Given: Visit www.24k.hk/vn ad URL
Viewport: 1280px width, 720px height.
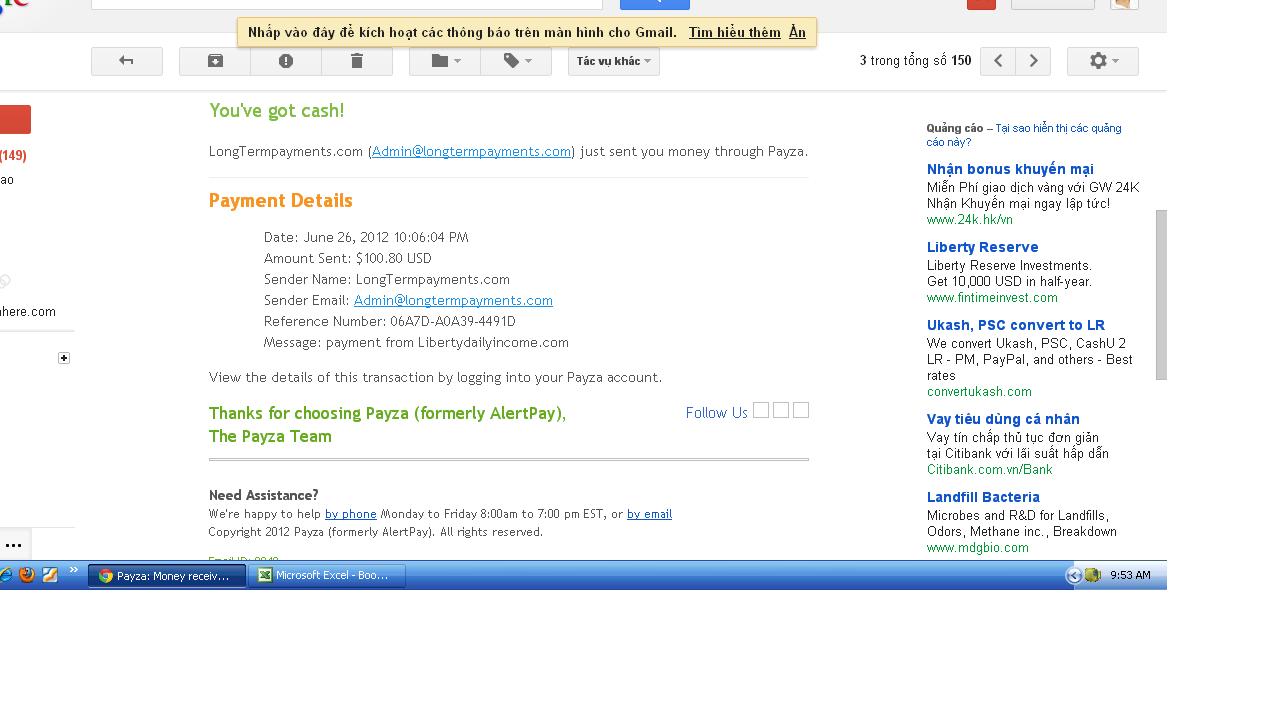Looking at the screenshot, I should coord(970,219).
